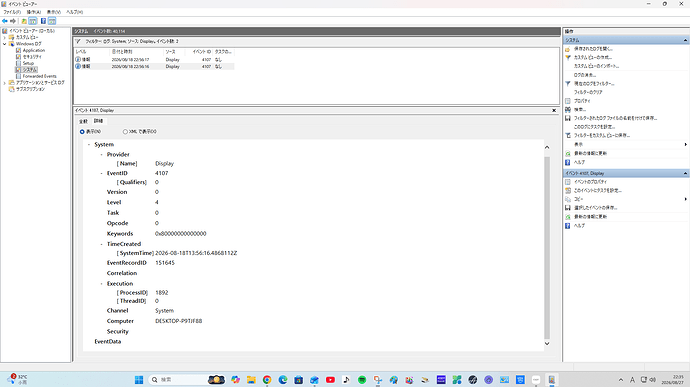Sort by the 日付と時刻 column header
This screenshot has height=387, width=690.
[137, 52]
